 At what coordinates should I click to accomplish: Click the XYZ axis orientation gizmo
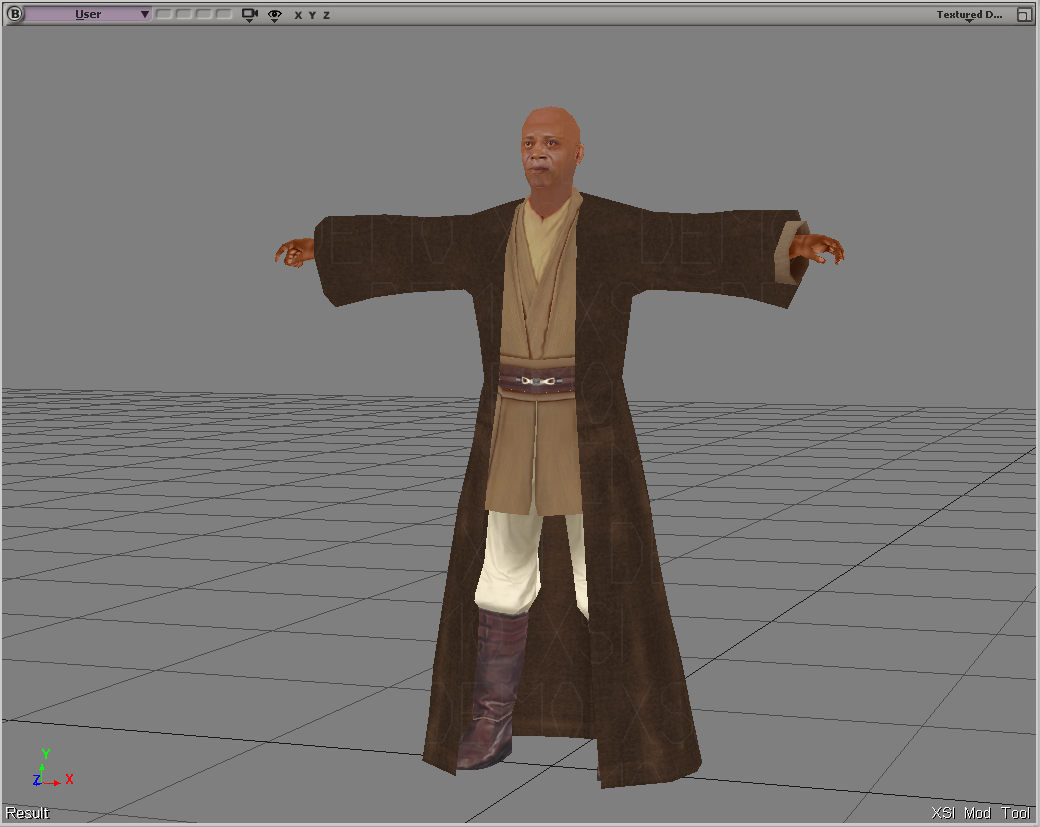(52, 769)
